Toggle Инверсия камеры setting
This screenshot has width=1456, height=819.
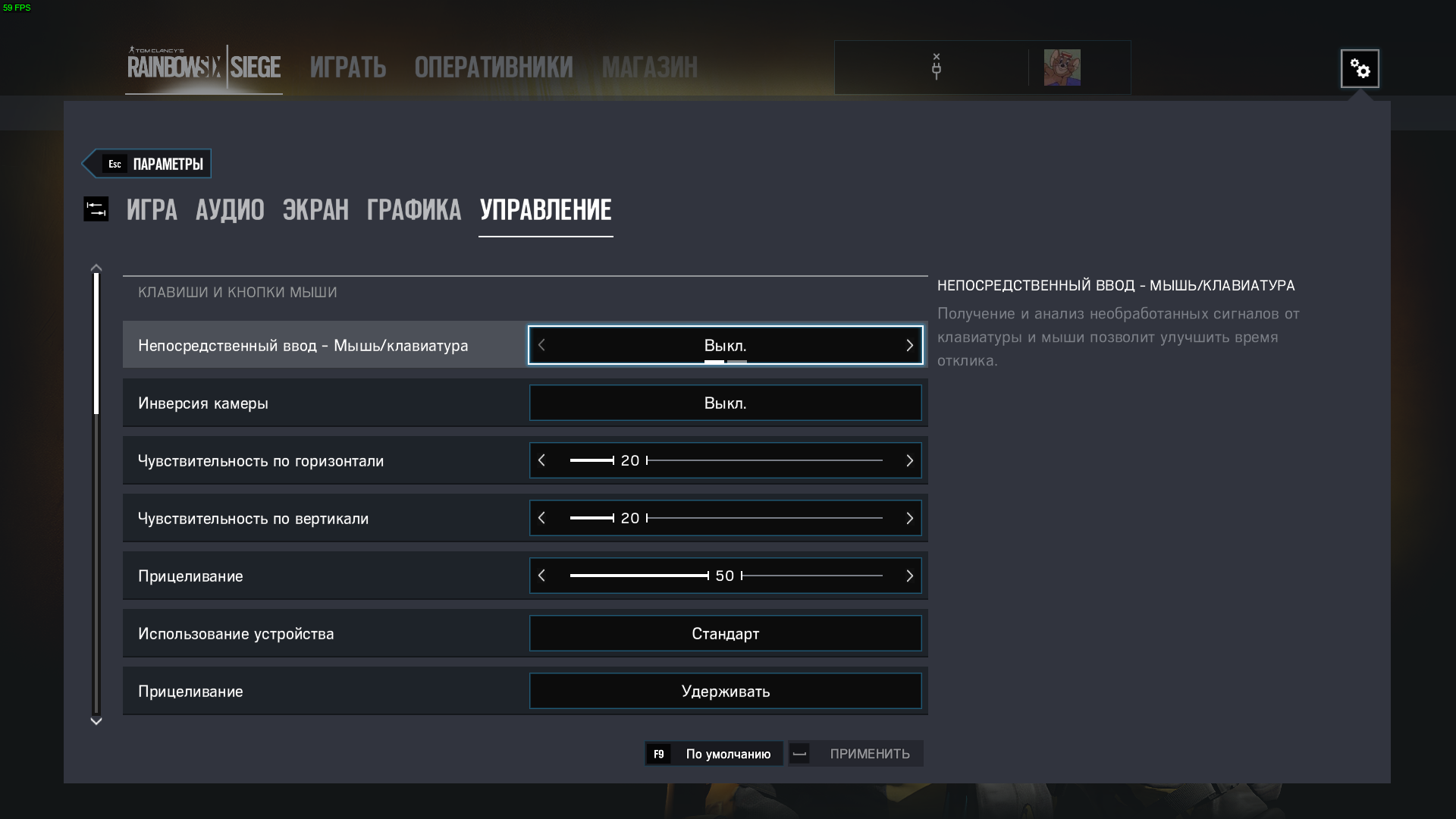tap(725, 403)
